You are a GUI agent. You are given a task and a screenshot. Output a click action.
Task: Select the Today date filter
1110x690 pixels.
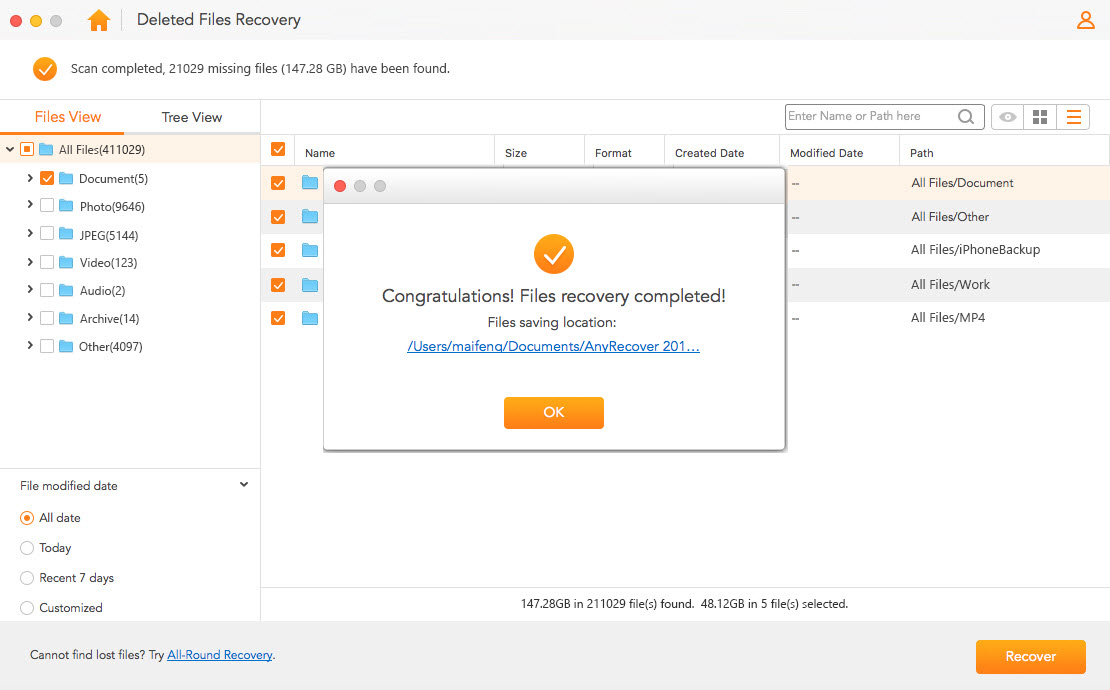click(26, 548)
